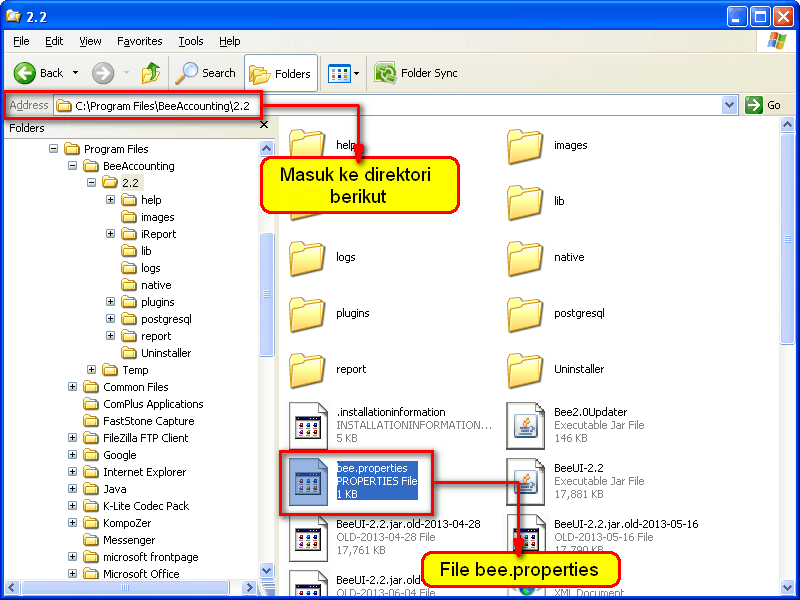
Task: Expand the plugins folder in tree
Action: pos(110,302)
